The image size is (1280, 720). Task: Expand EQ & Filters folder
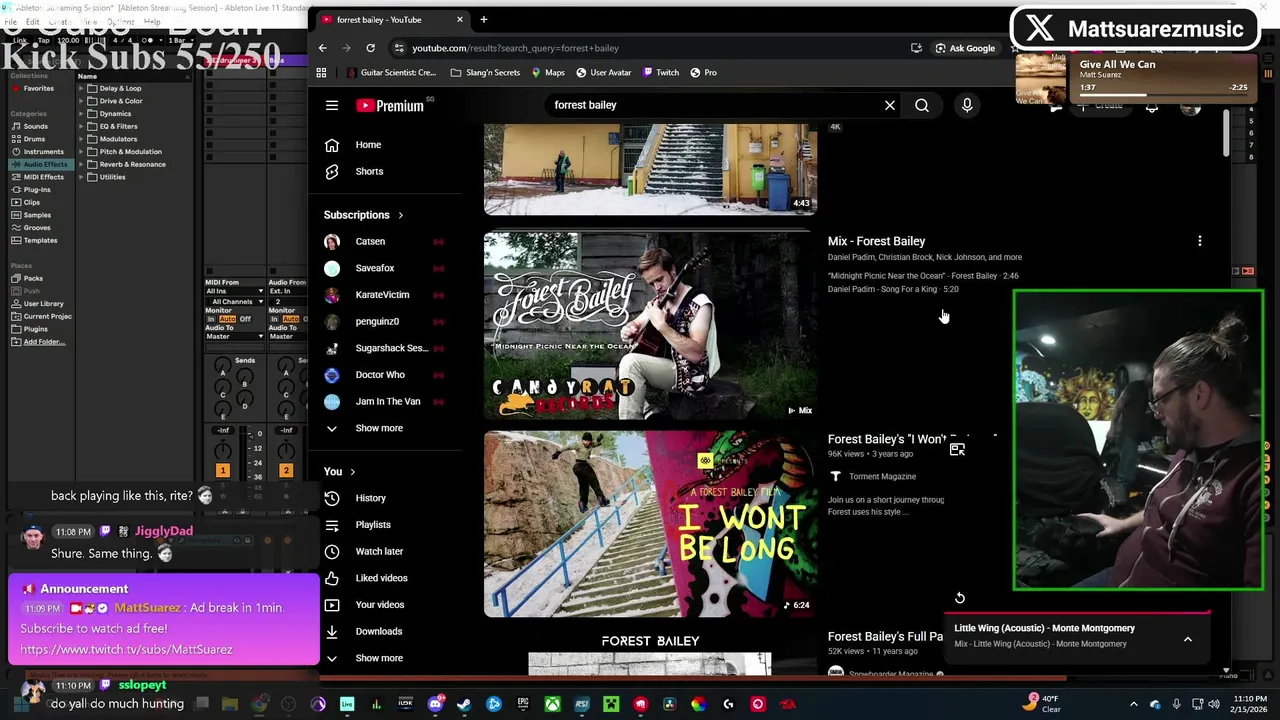pyautogui.click(x=82, y=127)
